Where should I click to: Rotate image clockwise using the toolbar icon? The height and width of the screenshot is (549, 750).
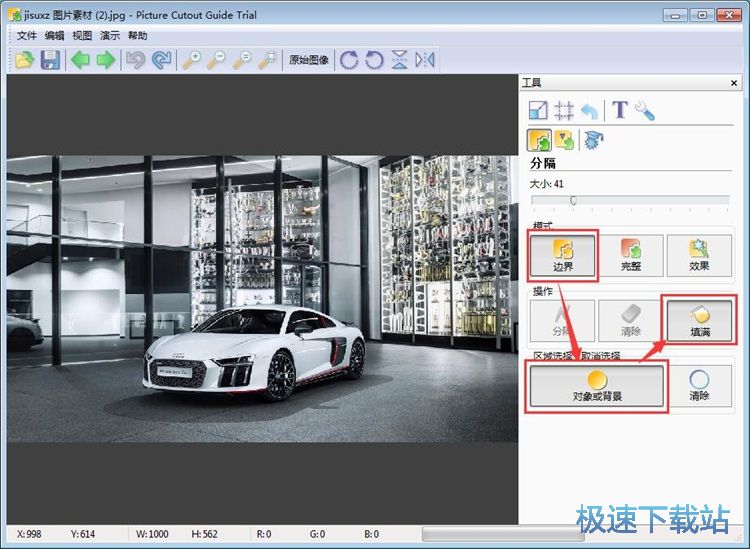pyautogui.click(x=349, y=60)
